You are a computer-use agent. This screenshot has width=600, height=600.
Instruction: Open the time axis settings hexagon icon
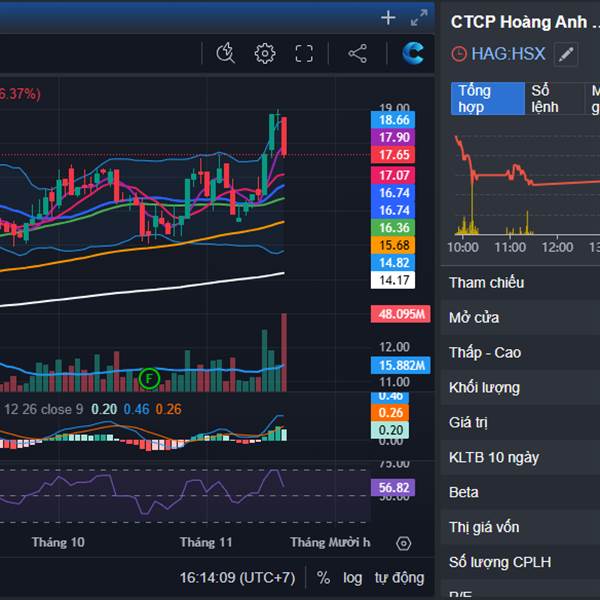pos(404,543)
